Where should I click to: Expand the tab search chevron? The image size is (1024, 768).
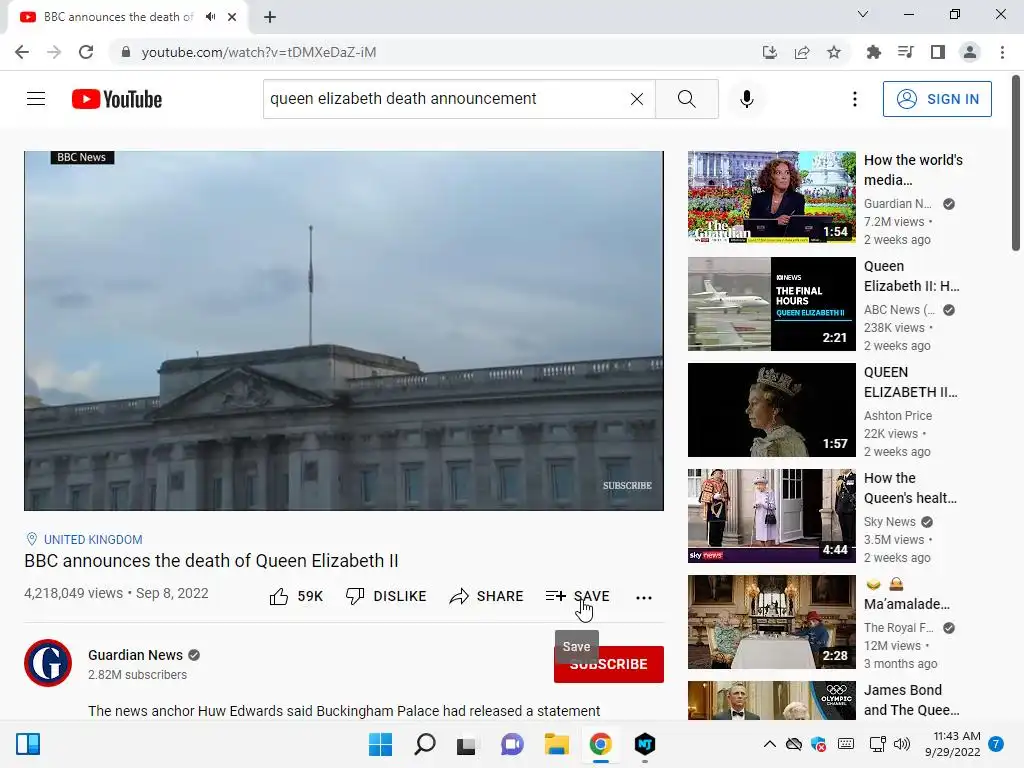863,14
